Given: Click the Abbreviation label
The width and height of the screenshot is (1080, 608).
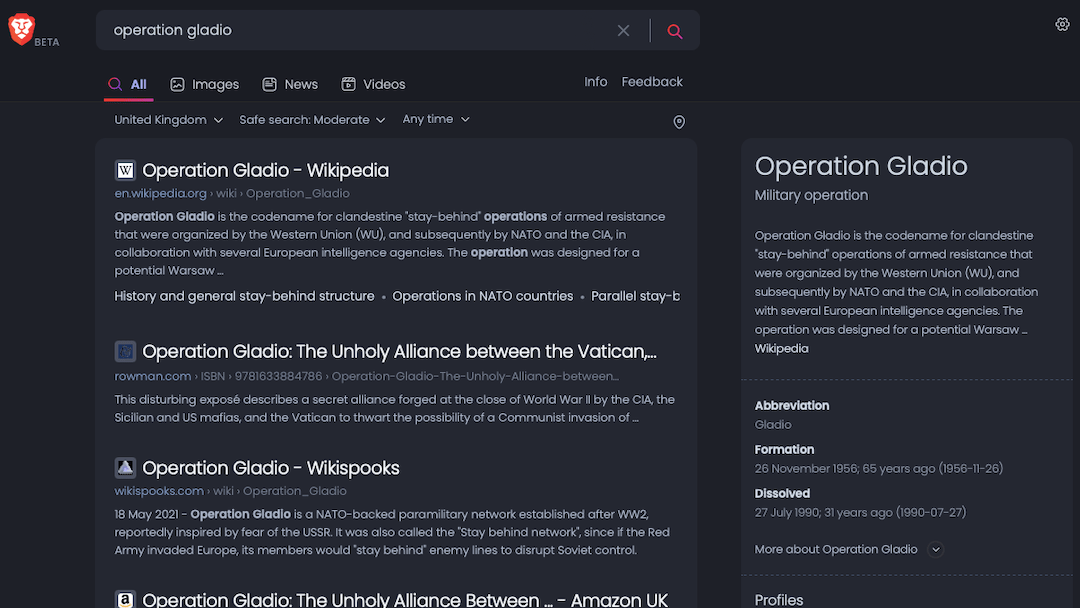Looking at the screenshot, I should (792, 406).
